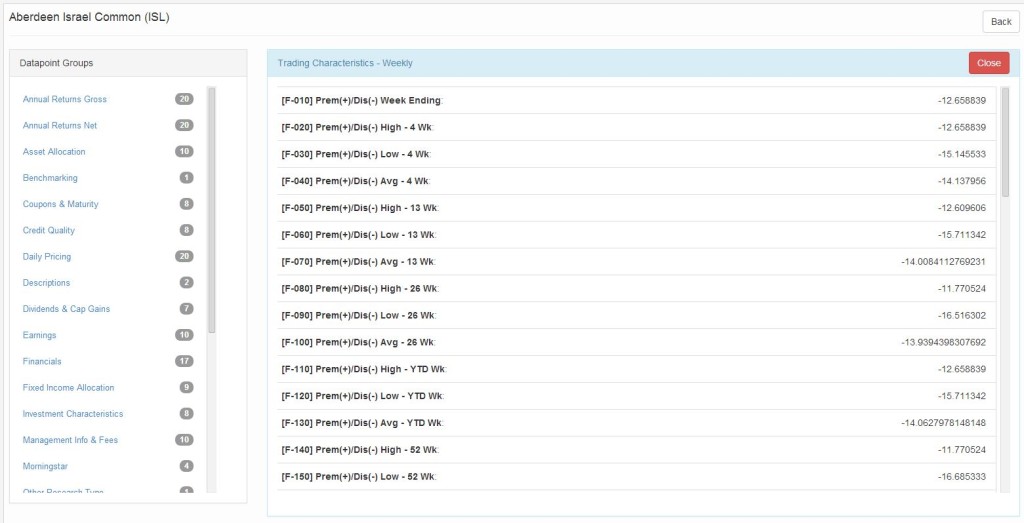Open the Descriptions group

46,283
